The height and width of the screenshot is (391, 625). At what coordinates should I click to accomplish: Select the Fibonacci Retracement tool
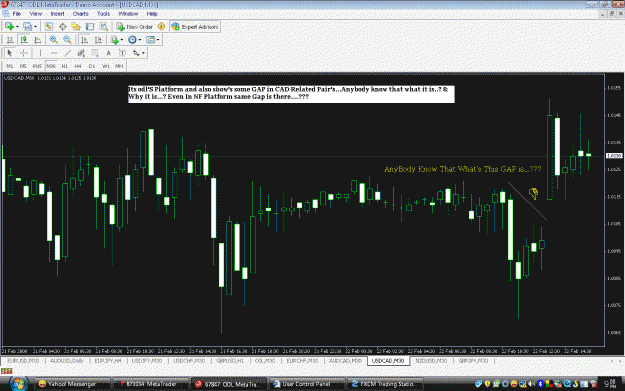point(95,53)
